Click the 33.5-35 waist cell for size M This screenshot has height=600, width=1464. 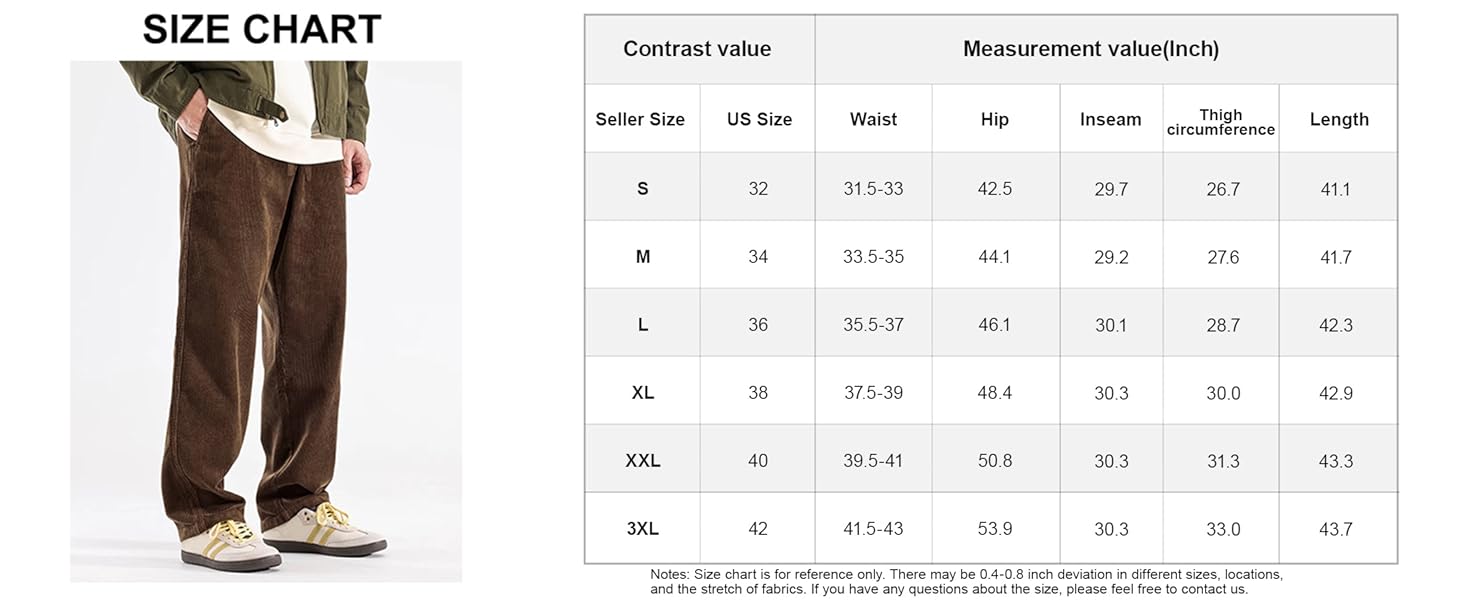873,257
